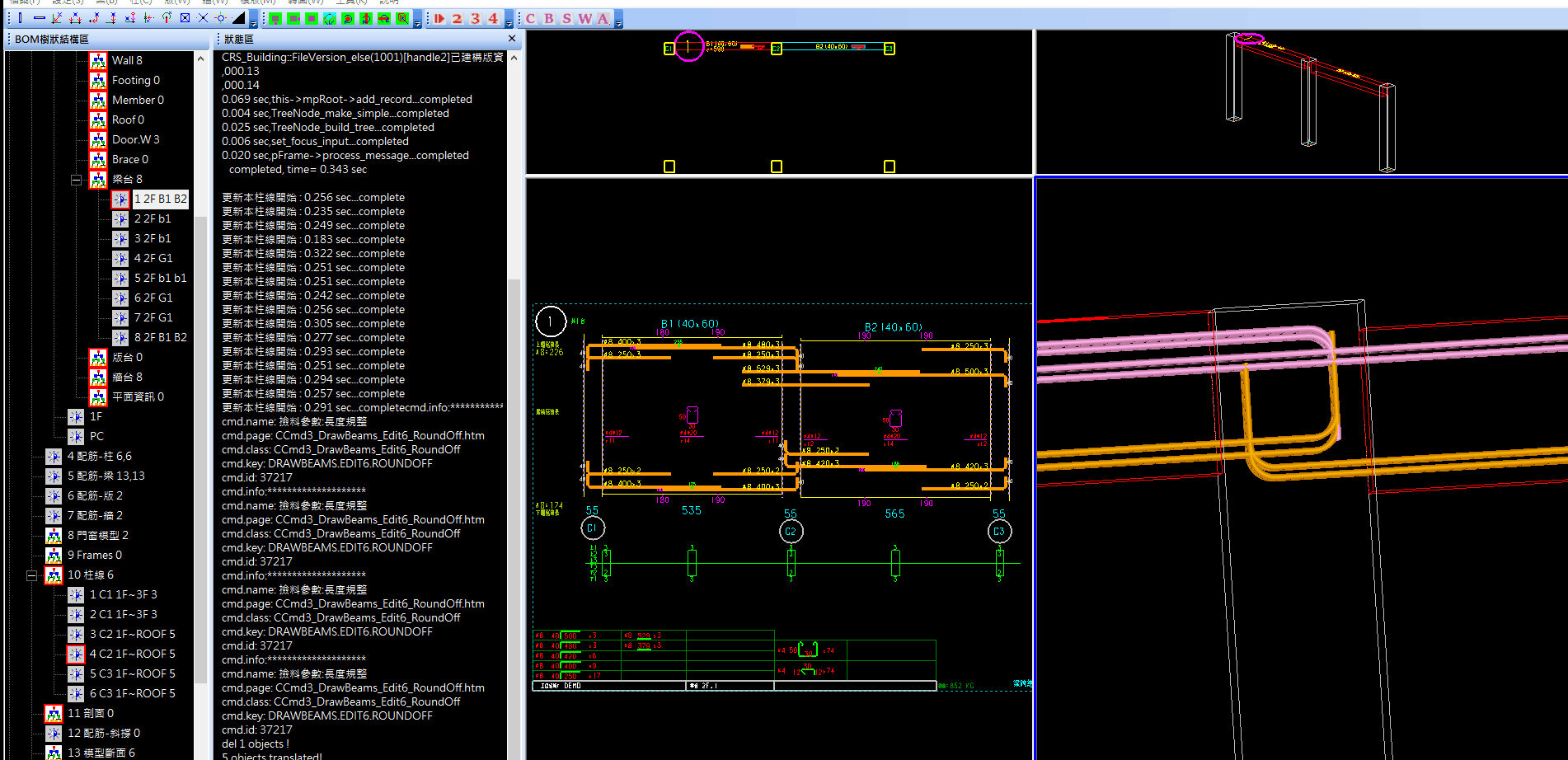
Task: Click the yellow sun-shaped point icon
Action: pos(220,18)
